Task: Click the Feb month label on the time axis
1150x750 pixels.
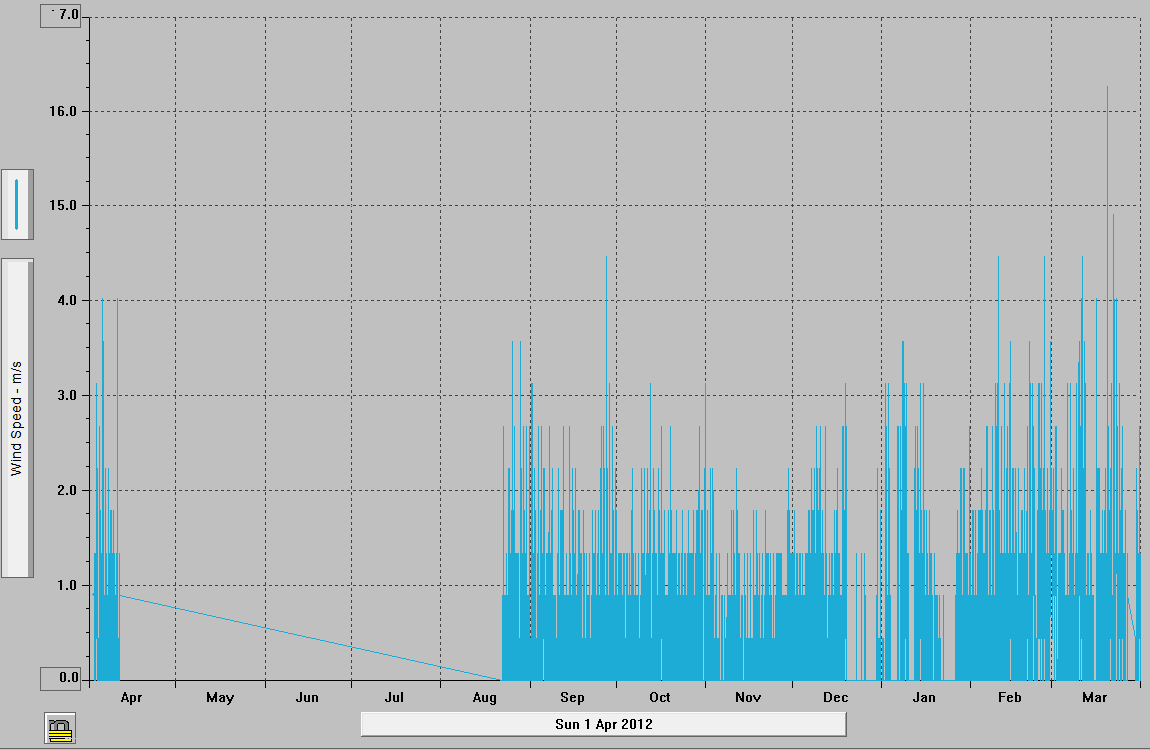Action: [x=1010, y=697]
